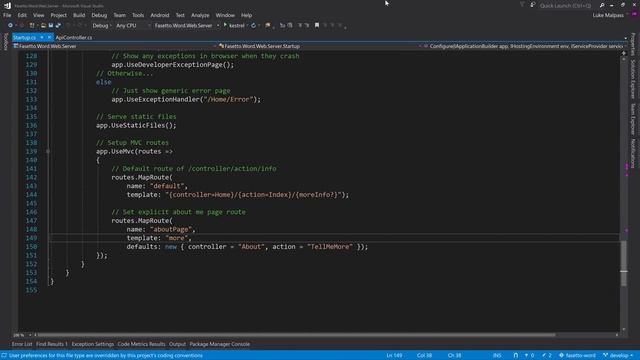Open the Help menu
Image resolution: width=640 pixels, height=360 pixels.
(x=246, y=15)
